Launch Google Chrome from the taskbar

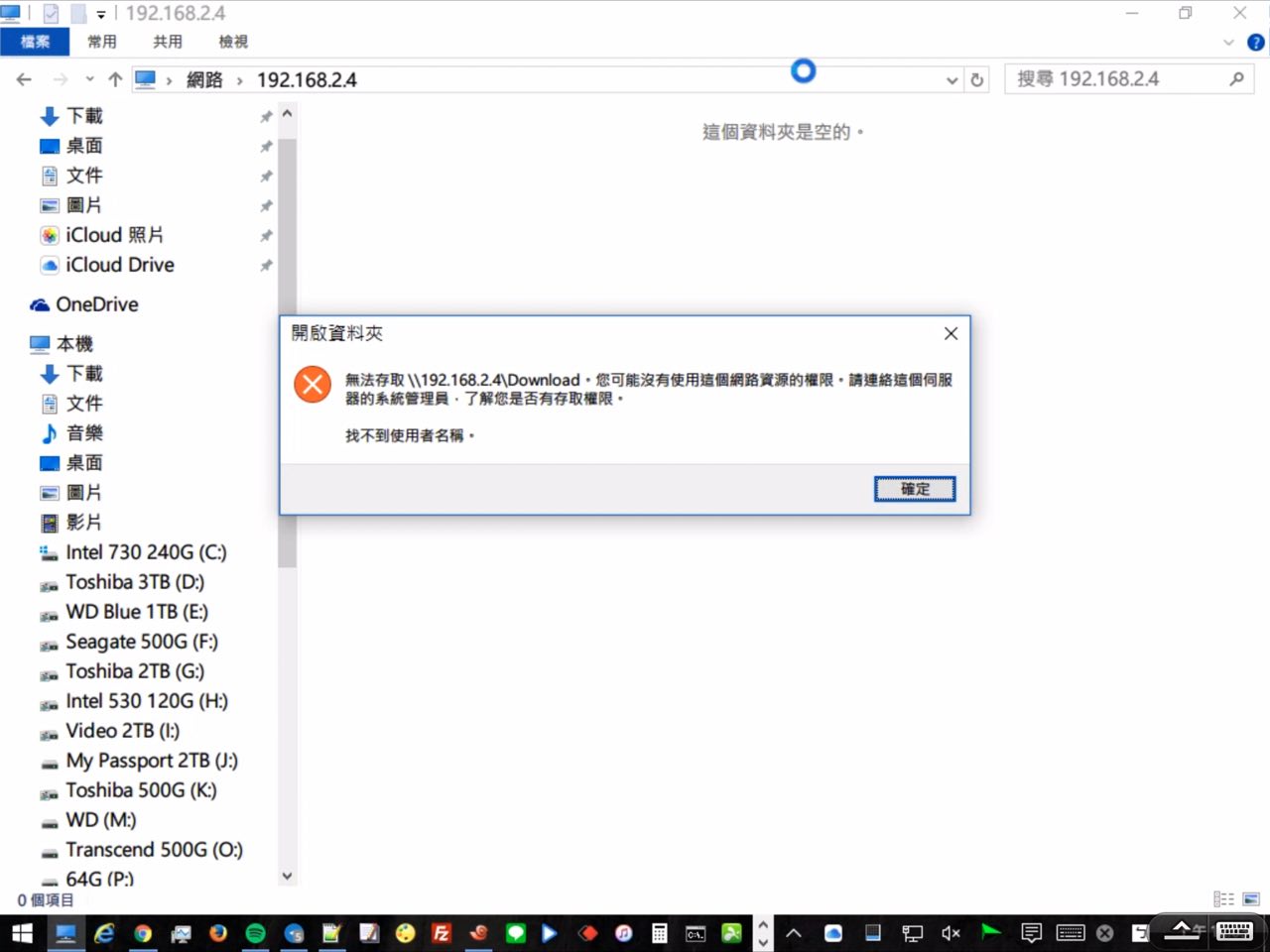coord(143,933)
